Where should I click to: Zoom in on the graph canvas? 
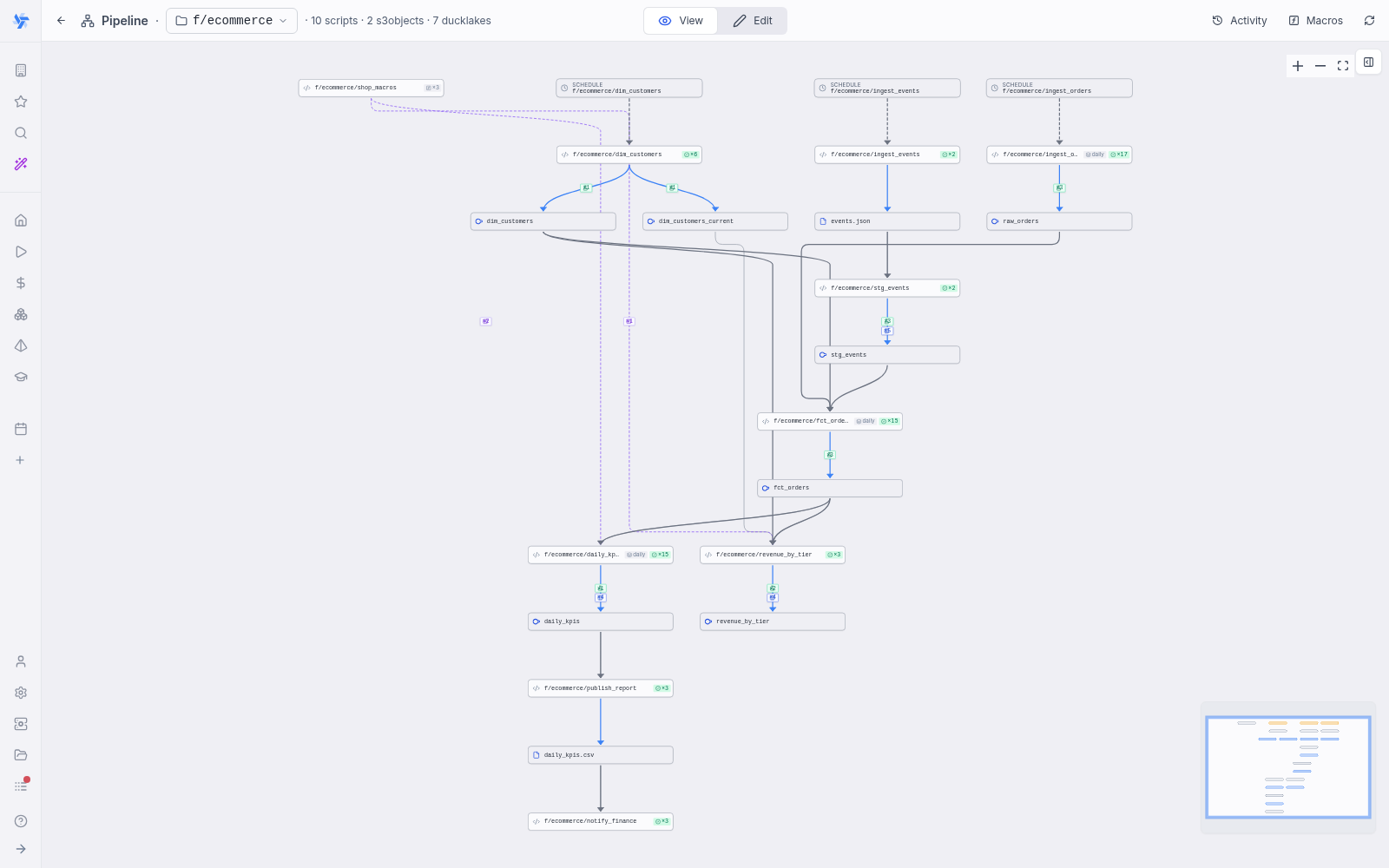[1298, 66]
